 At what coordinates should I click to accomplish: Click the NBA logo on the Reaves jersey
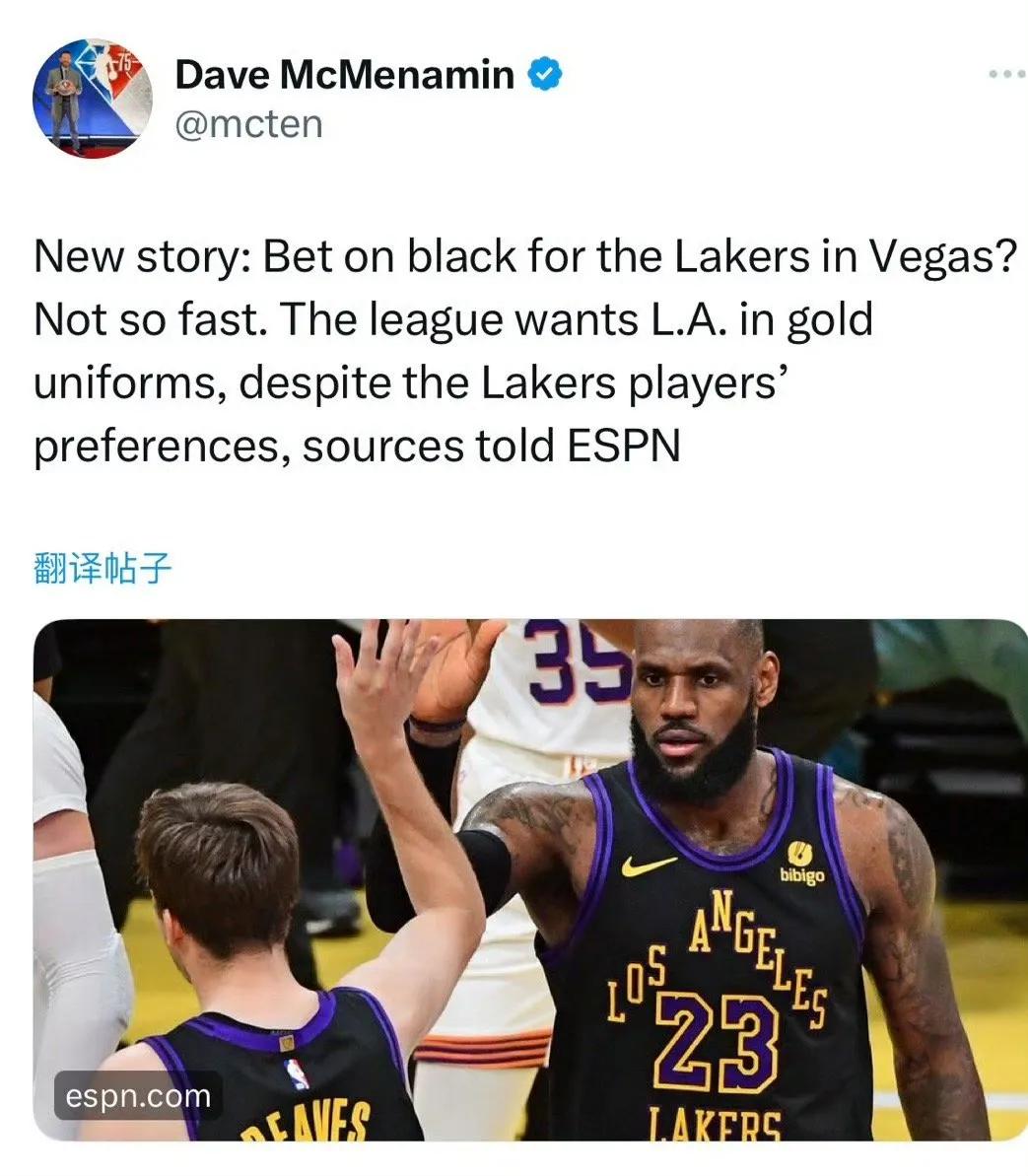pos(297,1073)
